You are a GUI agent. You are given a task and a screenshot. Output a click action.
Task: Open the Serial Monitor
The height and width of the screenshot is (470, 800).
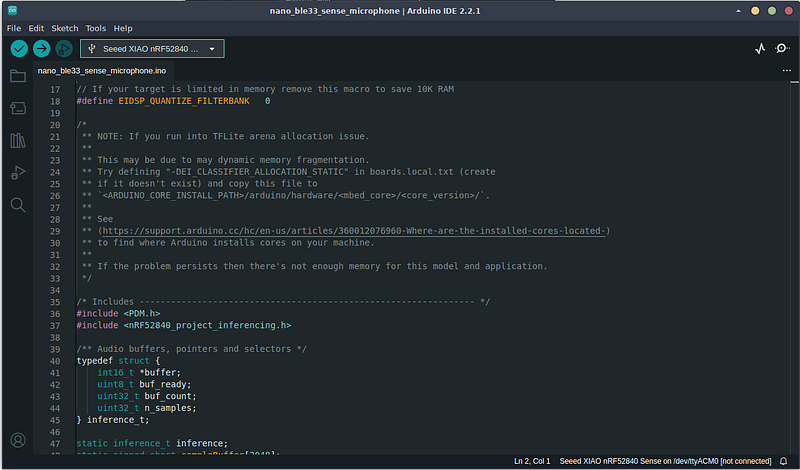(x=782, y=48)
